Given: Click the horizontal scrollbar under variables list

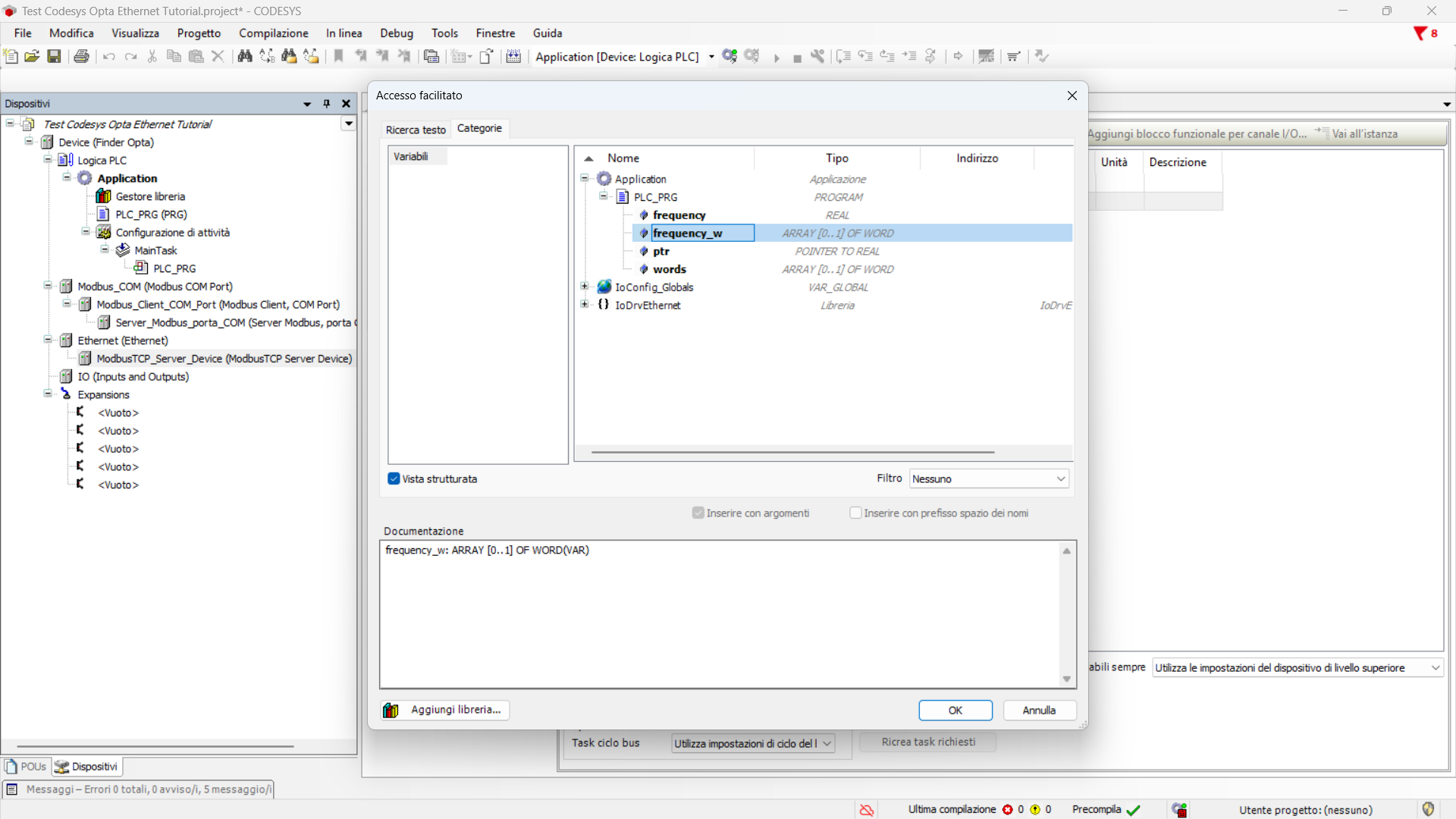Looking at the screenshot, I should tap(792, 452).
